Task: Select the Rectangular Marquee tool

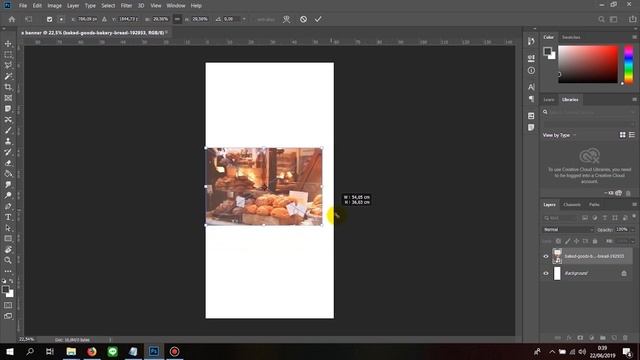Action: [x=8, y=54]
